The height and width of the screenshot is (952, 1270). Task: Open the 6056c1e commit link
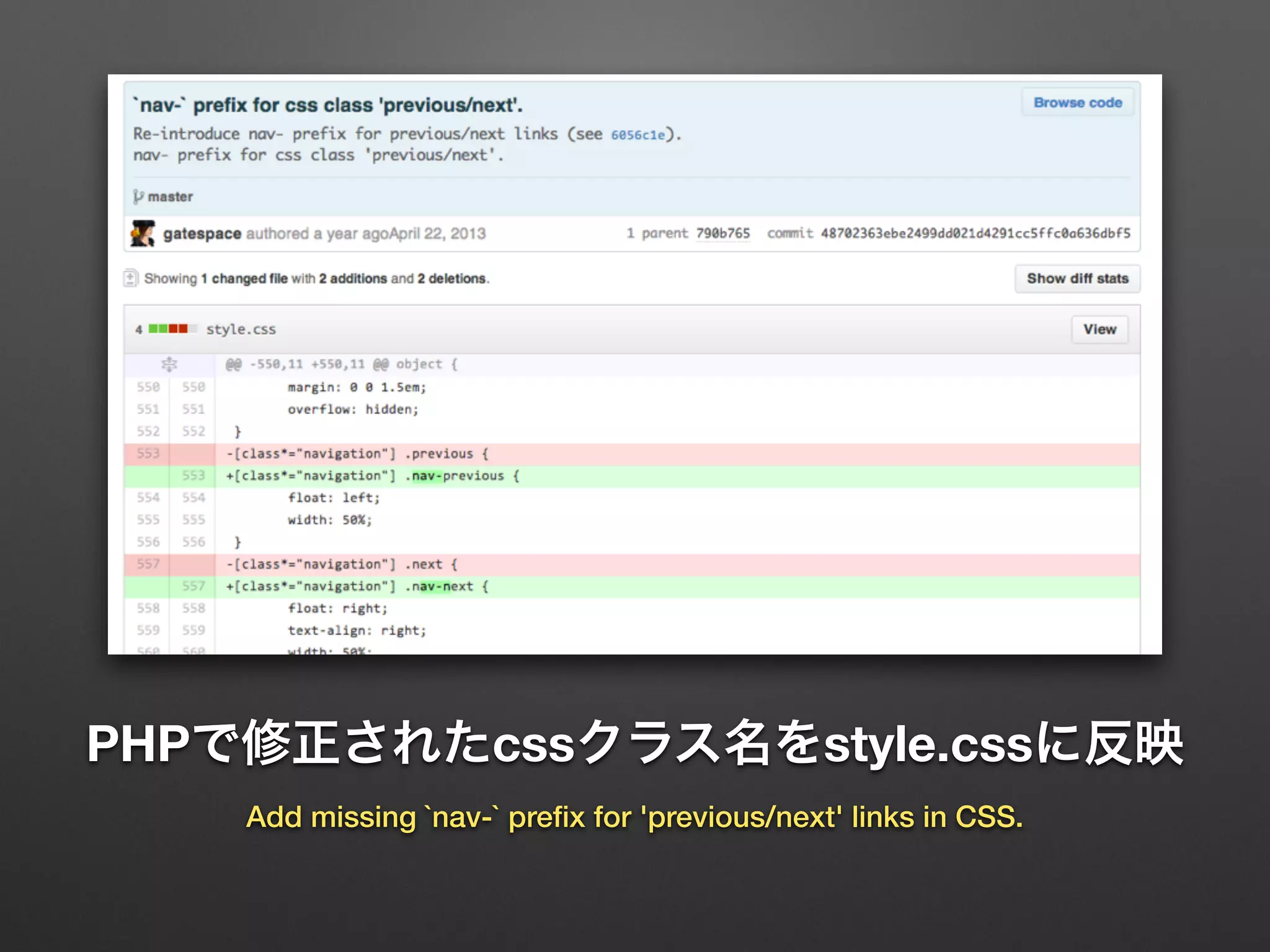[637, 135]
